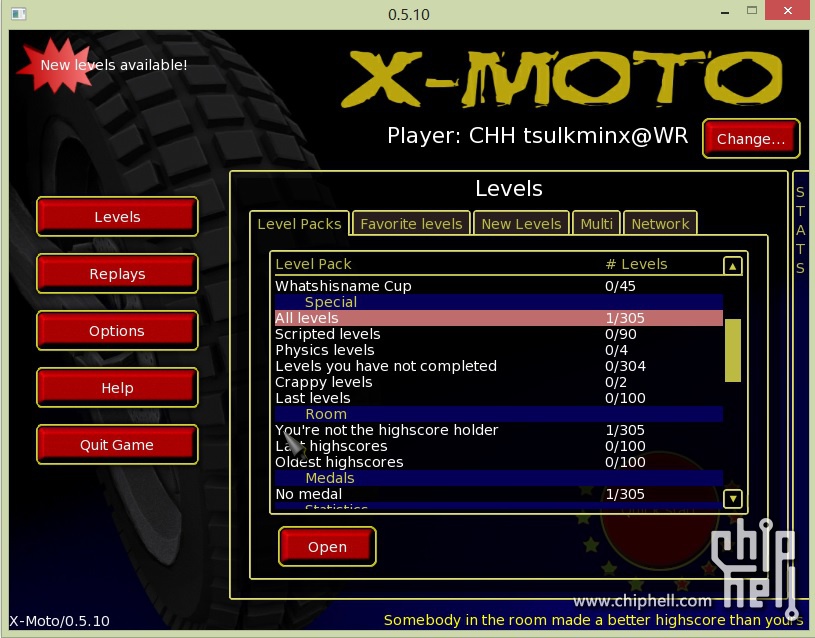Screen dimensions: 815x638
Task: Click the list scroll down arrow
Action: (732, 499)
